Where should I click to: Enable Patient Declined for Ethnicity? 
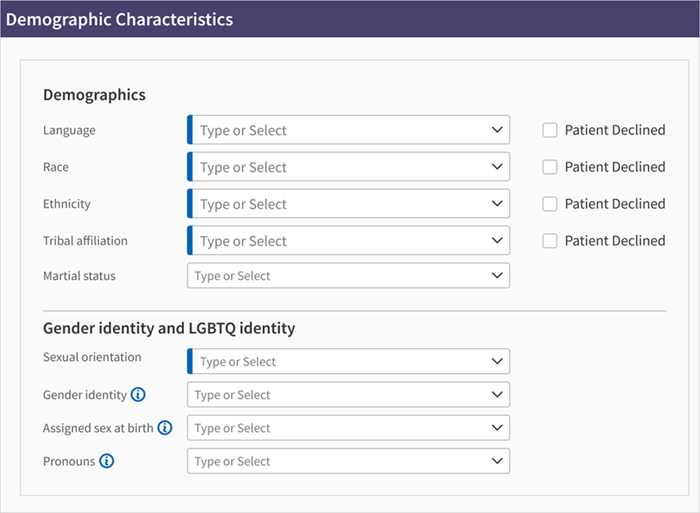click(x=550, y=204)
